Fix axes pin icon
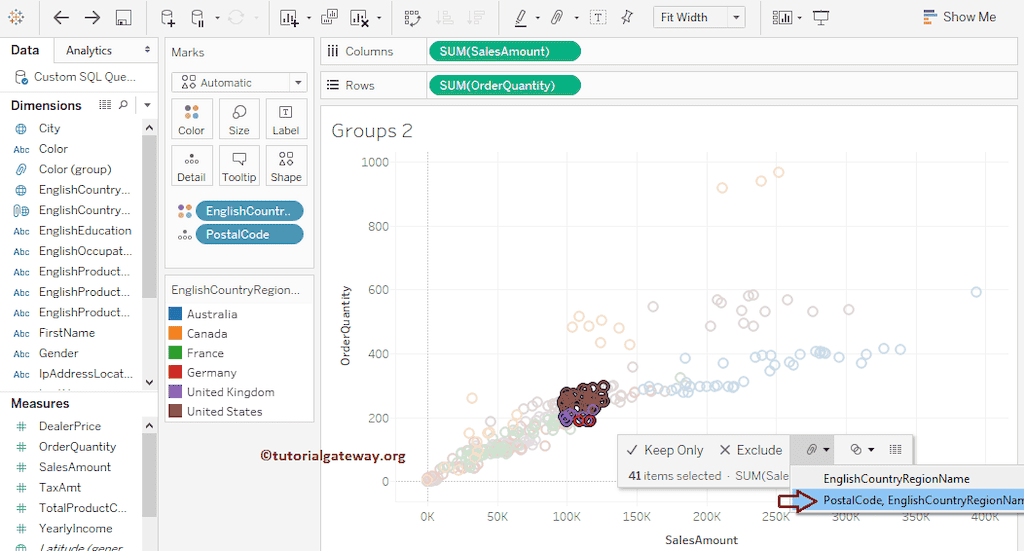1024x551 pixels. tap(627, 18)
